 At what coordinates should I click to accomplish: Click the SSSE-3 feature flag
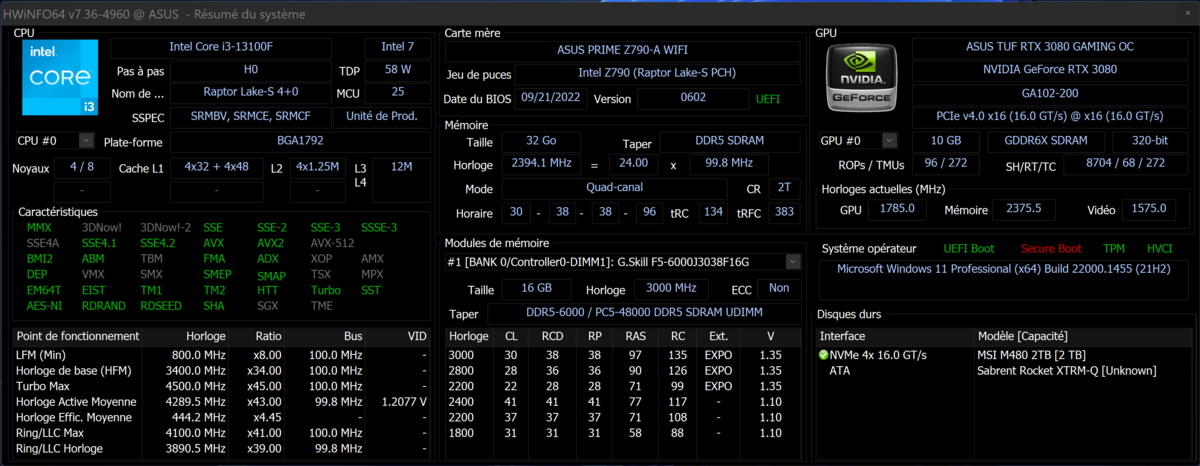[379, 228]
